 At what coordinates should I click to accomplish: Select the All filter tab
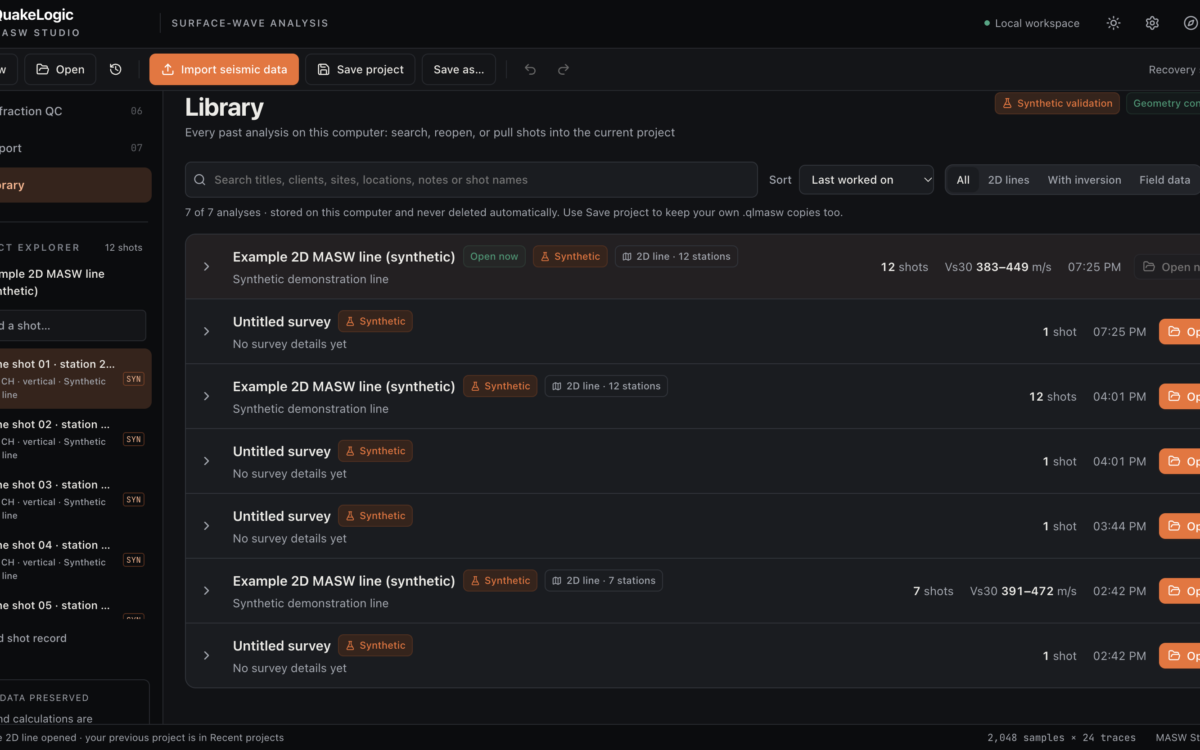click(x=963, y=180)
